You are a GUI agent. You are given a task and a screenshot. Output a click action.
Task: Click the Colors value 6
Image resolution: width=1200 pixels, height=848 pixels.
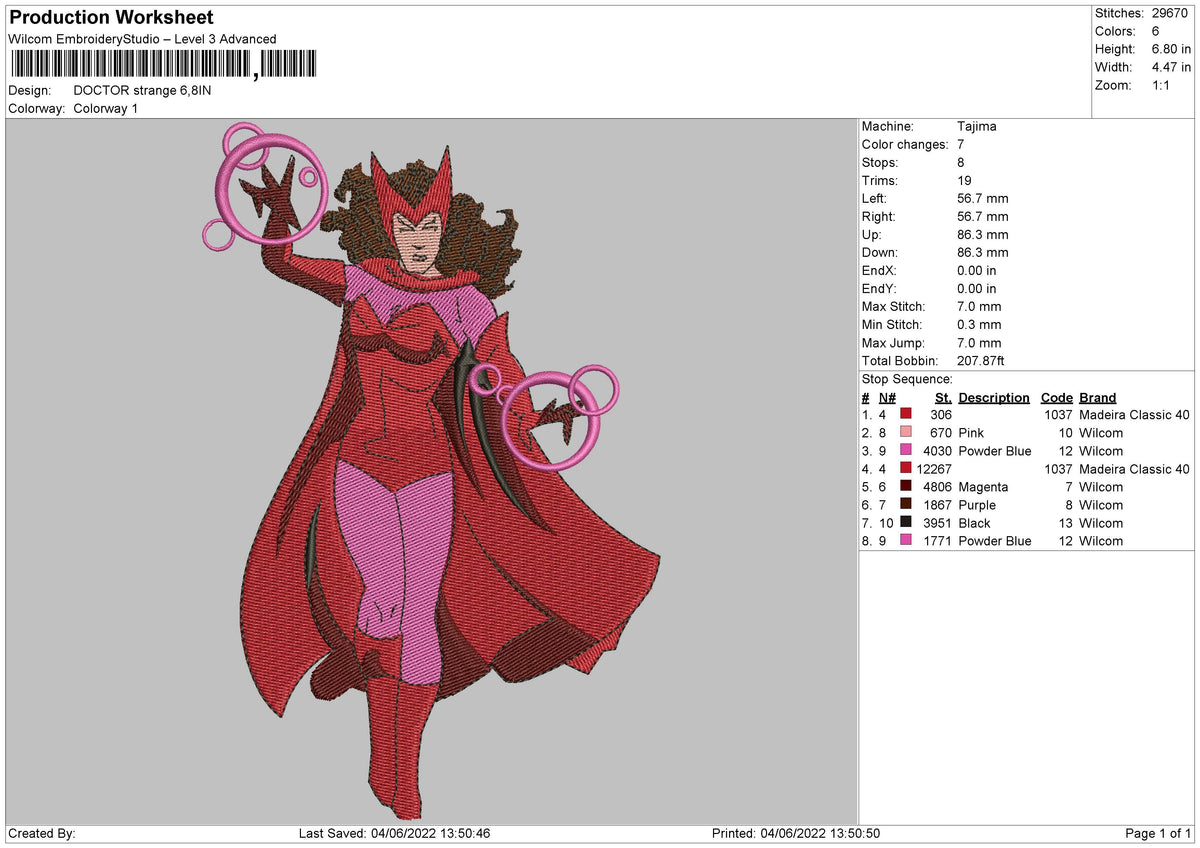[1156, 31]
